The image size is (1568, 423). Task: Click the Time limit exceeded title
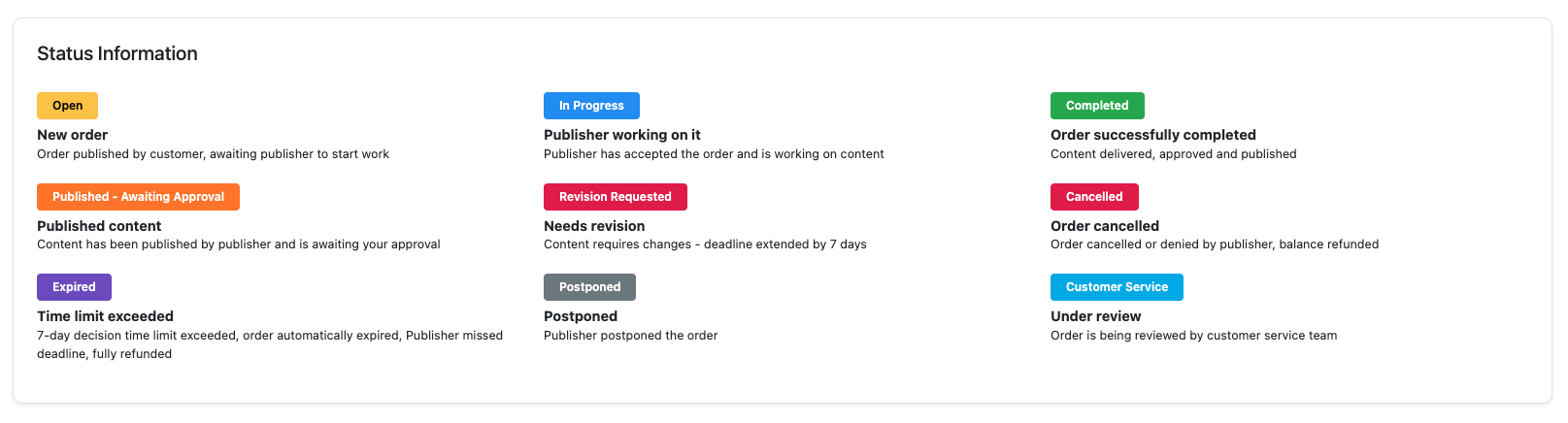(105, 316)
